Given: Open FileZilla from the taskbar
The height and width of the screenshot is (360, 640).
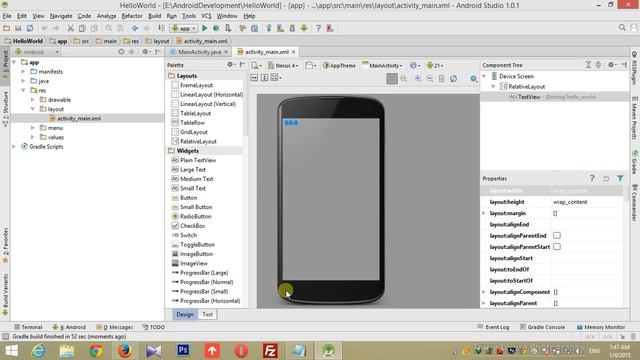Looking at the screenshot, I should [x=270, y=351].
